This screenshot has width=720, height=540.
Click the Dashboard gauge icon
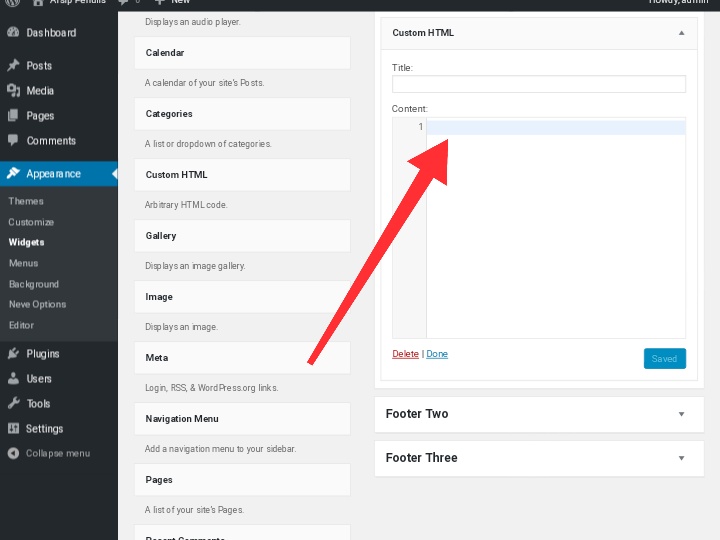[13, 32]
